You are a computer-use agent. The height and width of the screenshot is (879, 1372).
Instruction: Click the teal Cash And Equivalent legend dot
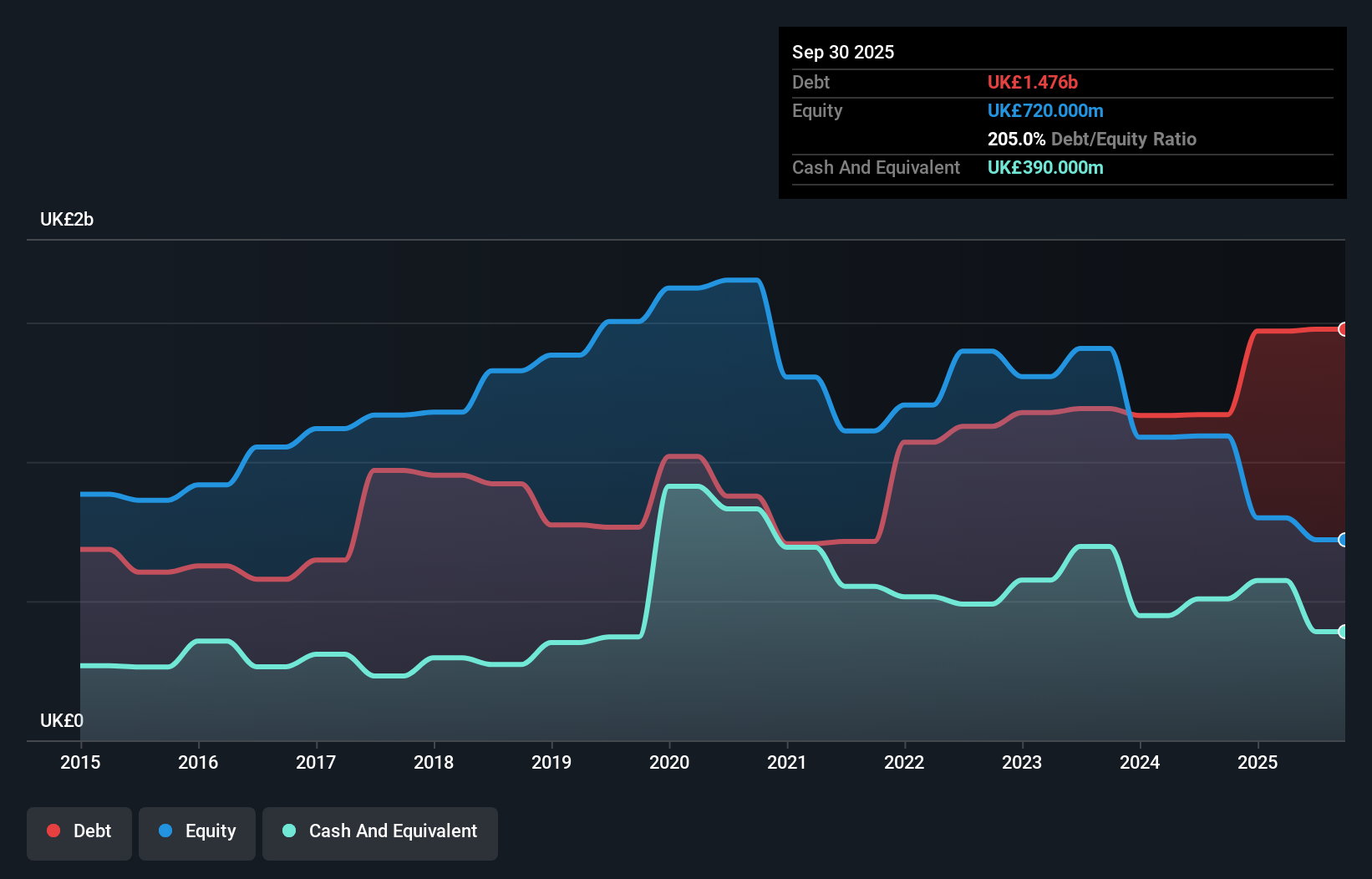pos(289,831)
